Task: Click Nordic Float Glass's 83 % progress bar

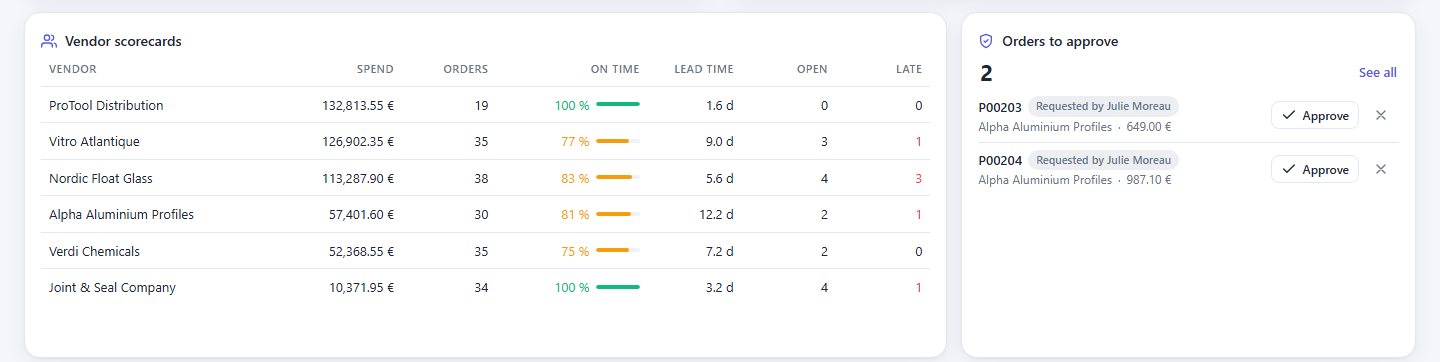Action: [618, 178]
